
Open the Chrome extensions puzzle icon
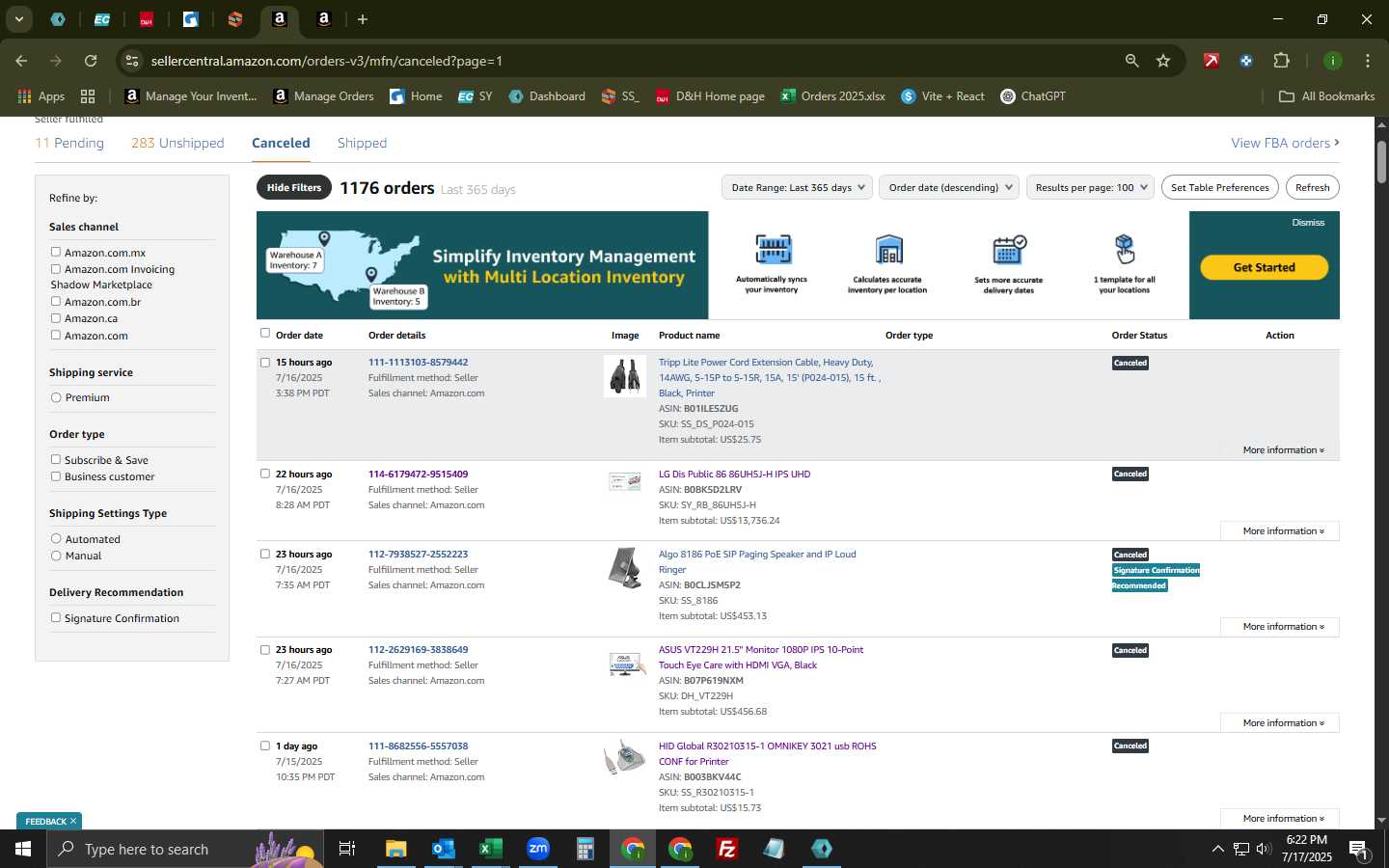point(1281,61)
